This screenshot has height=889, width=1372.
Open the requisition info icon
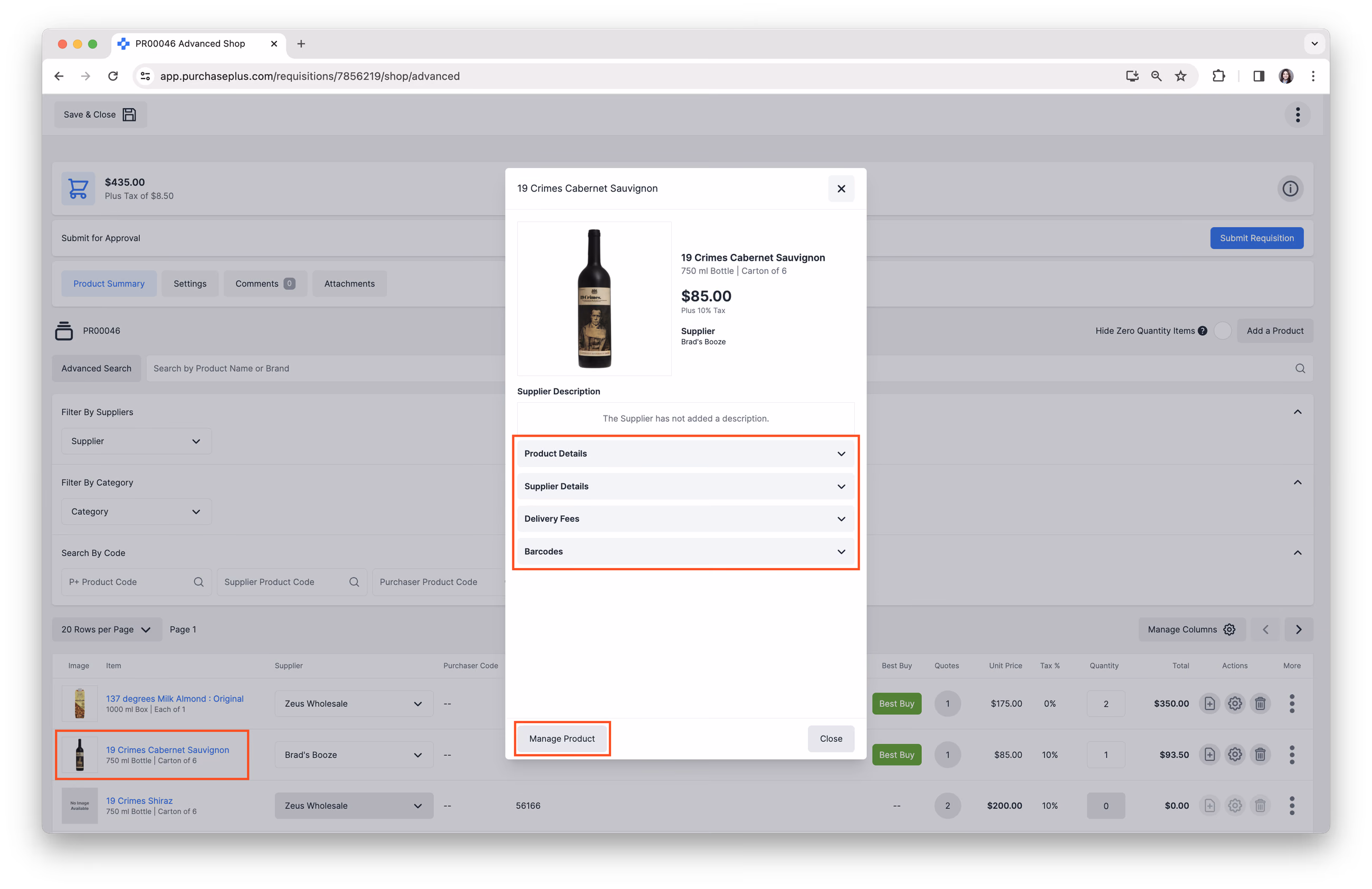point(1290,188)
